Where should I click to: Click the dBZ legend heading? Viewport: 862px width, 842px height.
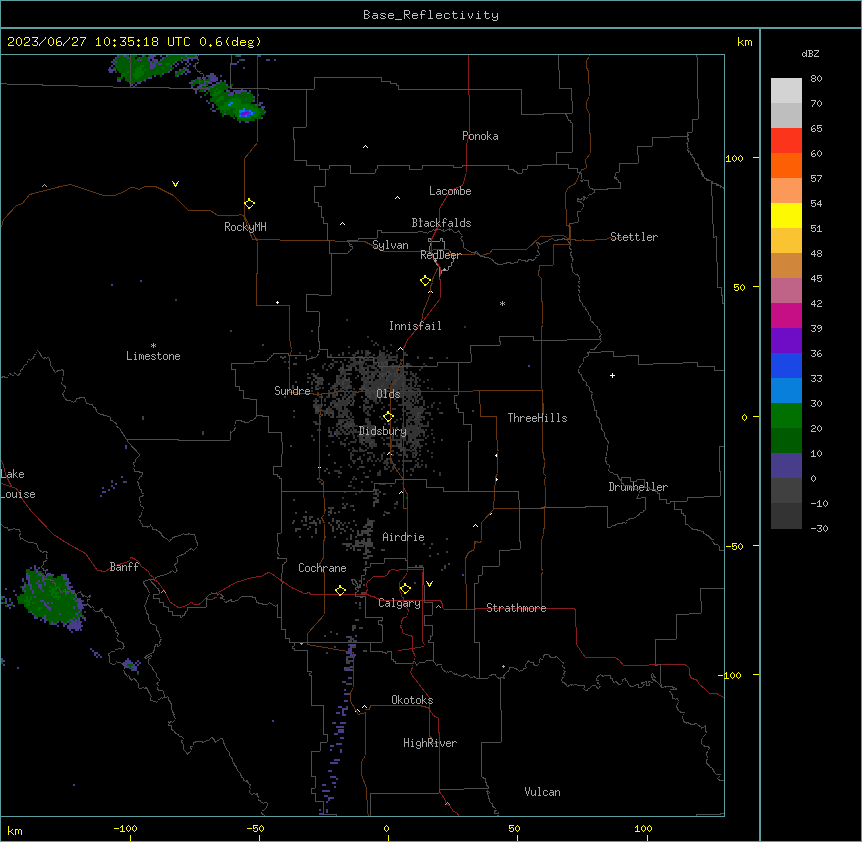click(810, 53)
